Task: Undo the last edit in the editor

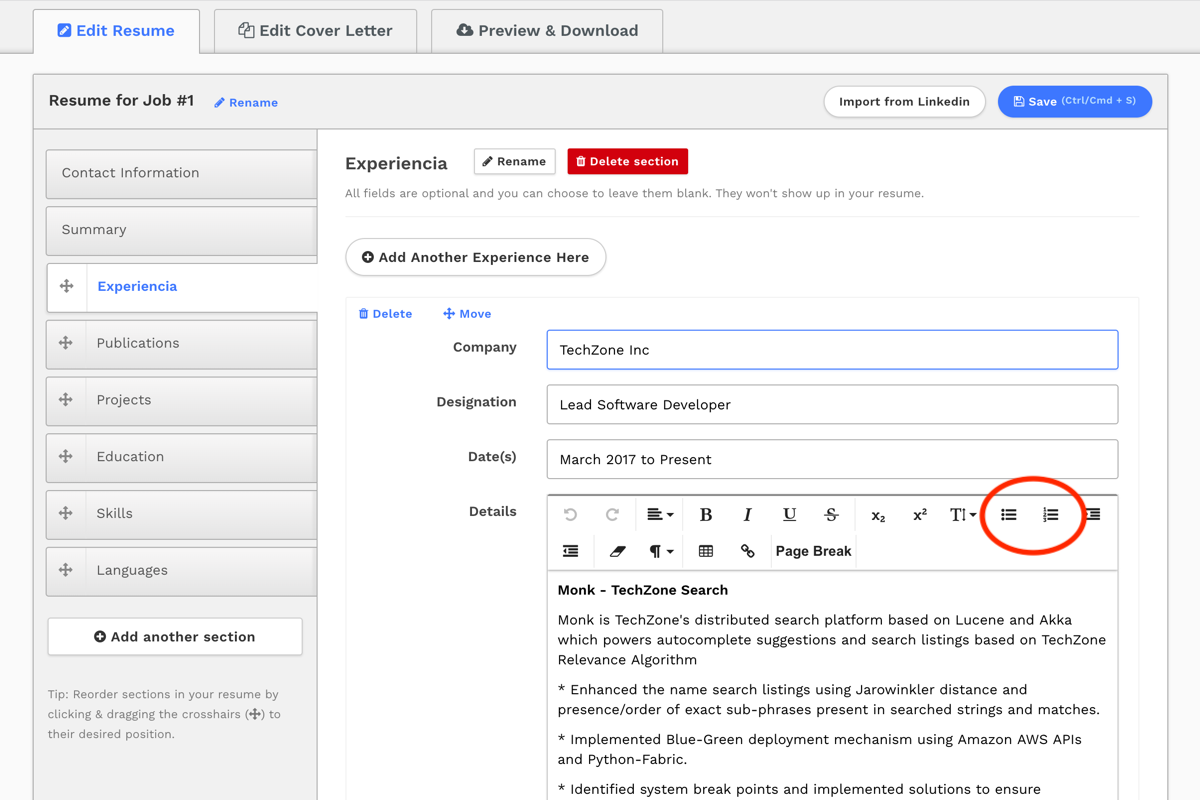Action: 570,514
